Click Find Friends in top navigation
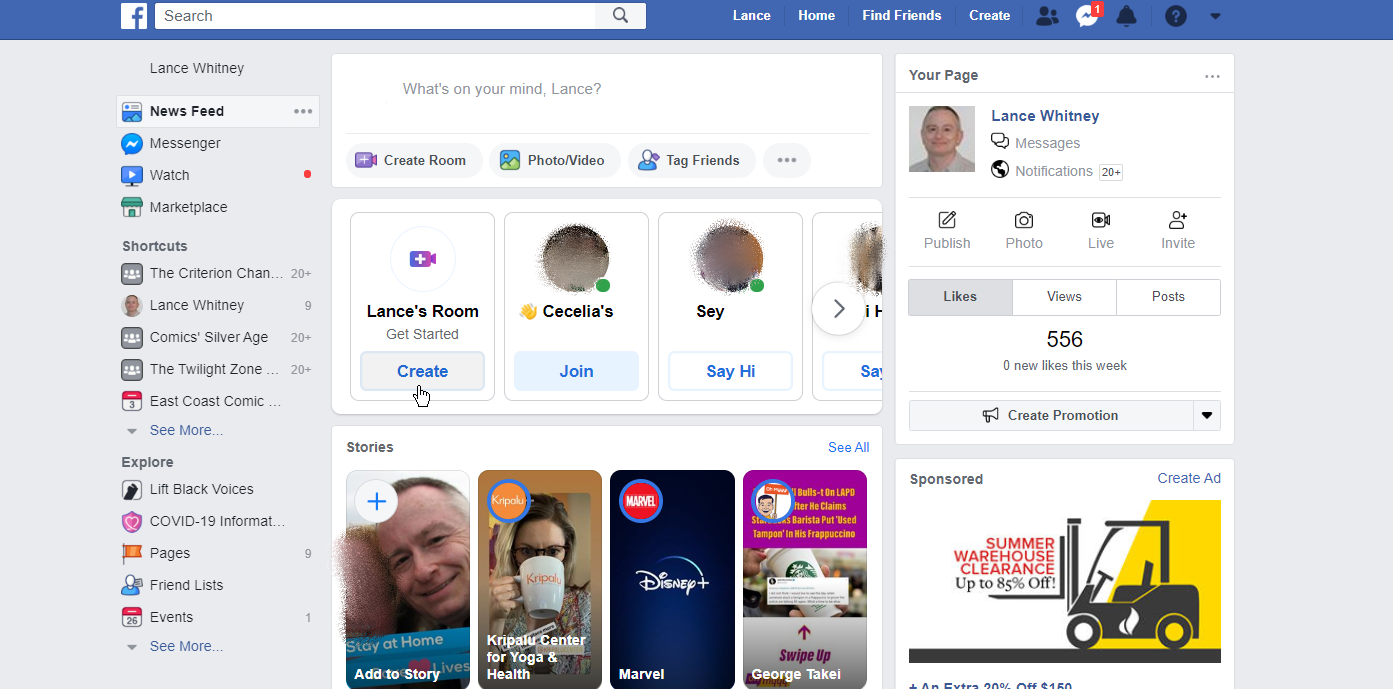This screenshot has width=1393, height=689. click(x=902, y=16)
